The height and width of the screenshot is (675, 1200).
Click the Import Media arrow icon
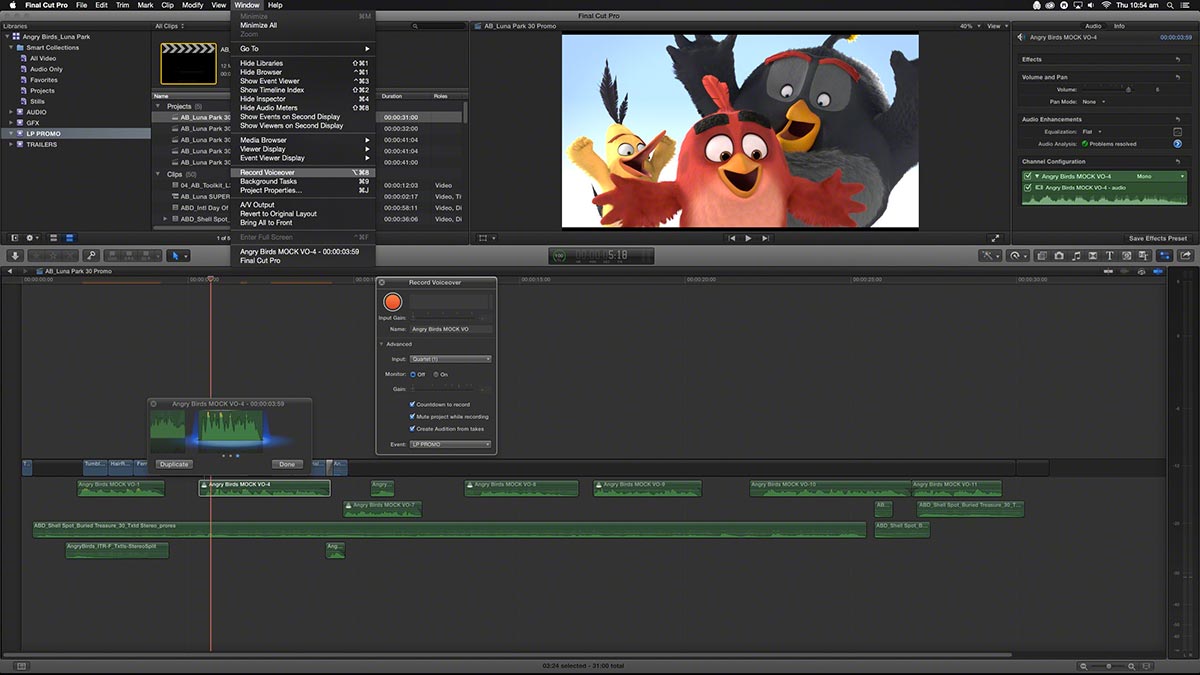(15, 256)
